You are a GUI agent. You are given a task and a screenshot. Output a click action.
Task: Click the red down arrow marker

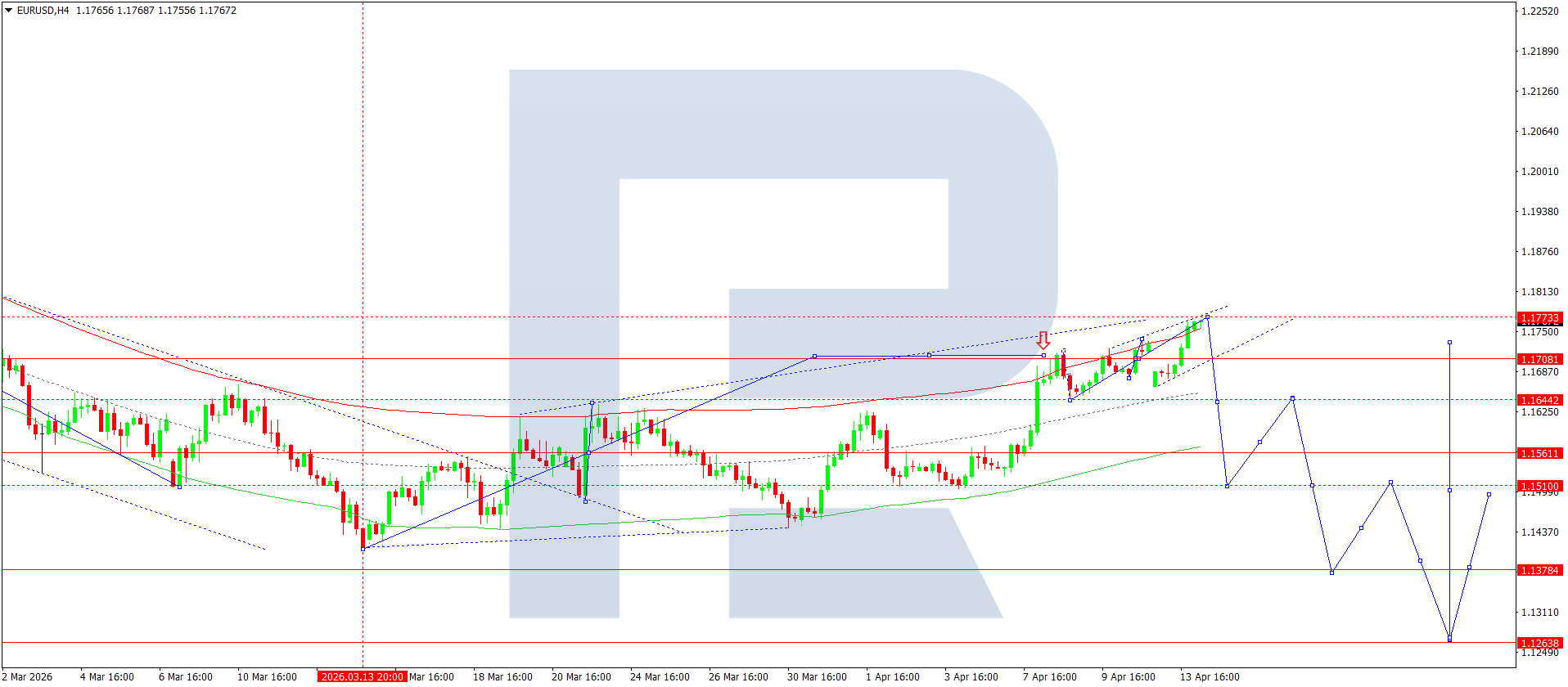click(x=1043, y=340)
